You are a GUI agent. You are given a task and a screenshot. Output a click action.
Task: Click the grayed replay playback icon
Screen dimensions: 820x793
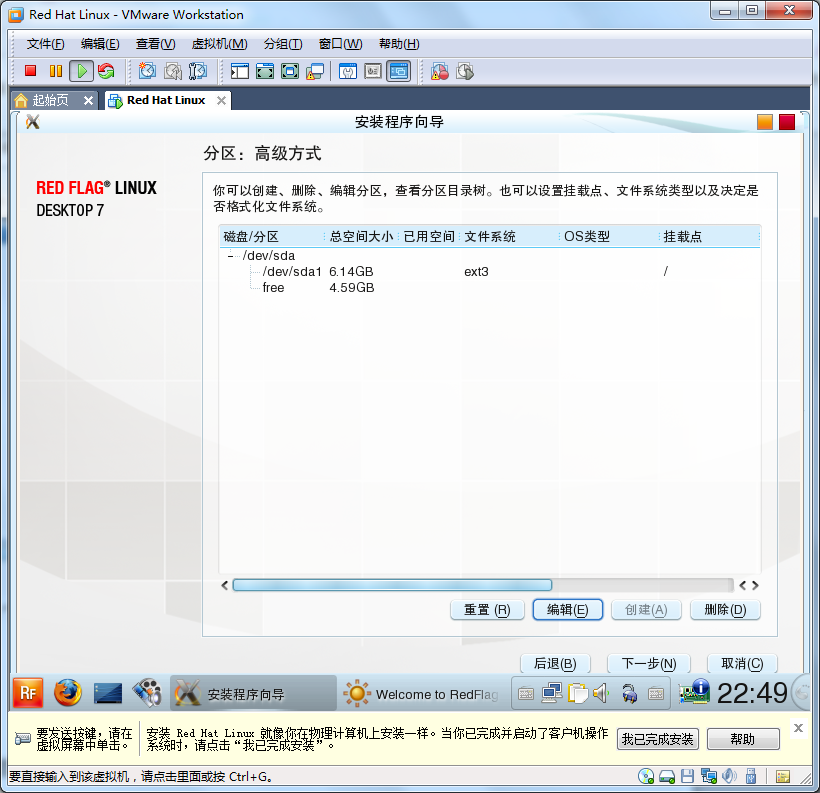pos(465,71)
